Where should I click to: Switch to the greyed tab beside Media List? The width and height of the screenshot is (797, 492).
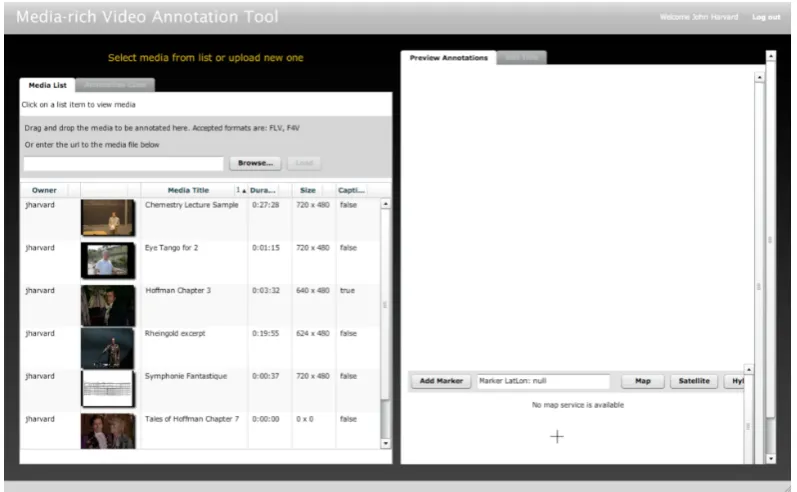(115, 85)
